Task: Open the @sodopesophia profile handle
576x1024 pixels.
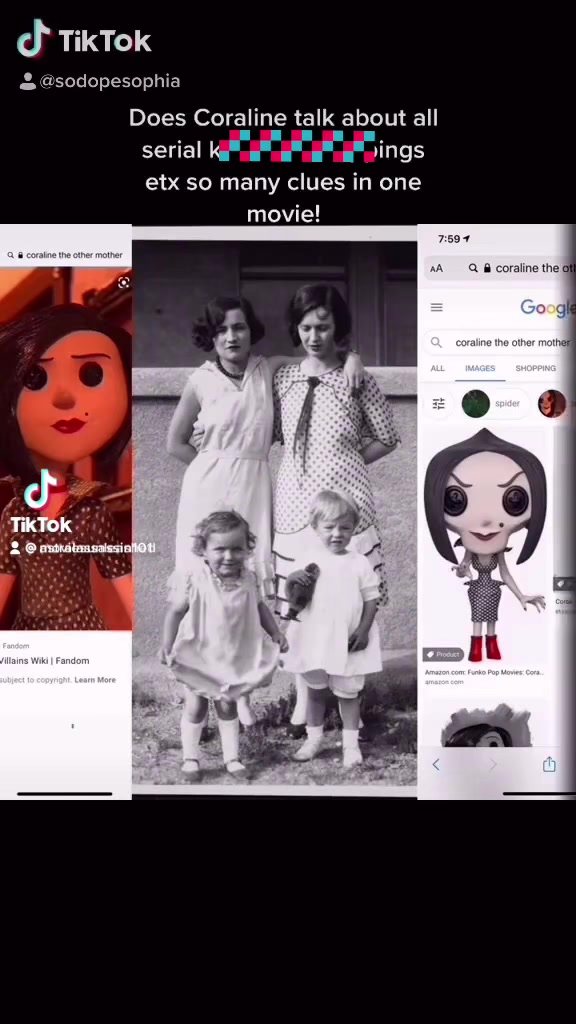Action: pos(100,81)
